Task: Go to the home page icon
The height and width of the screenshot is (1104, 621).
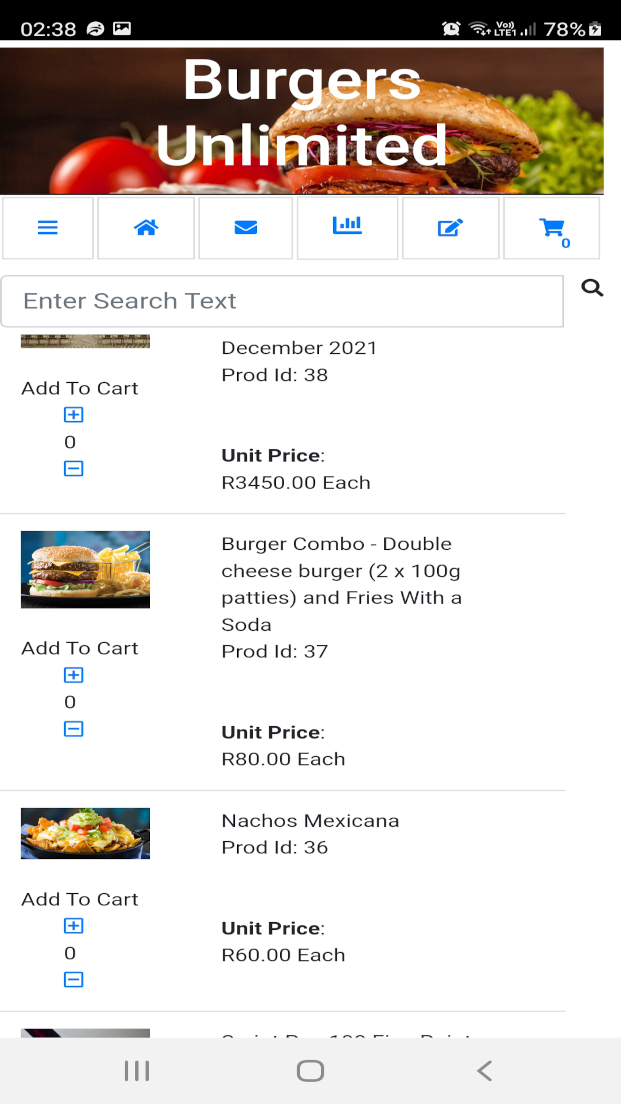Action: (146, 228)
